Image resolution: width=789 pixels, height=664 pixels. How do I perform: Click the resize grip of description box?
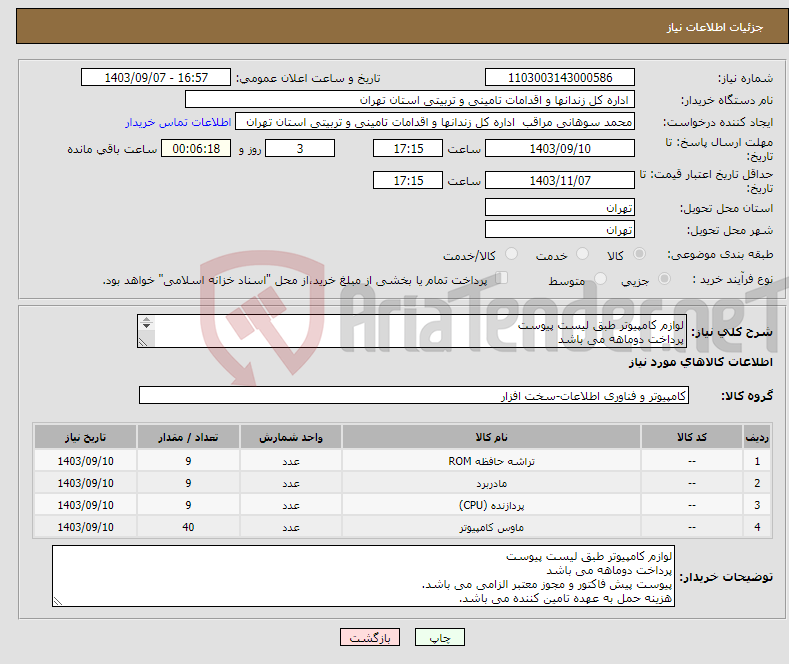point(143,342)
